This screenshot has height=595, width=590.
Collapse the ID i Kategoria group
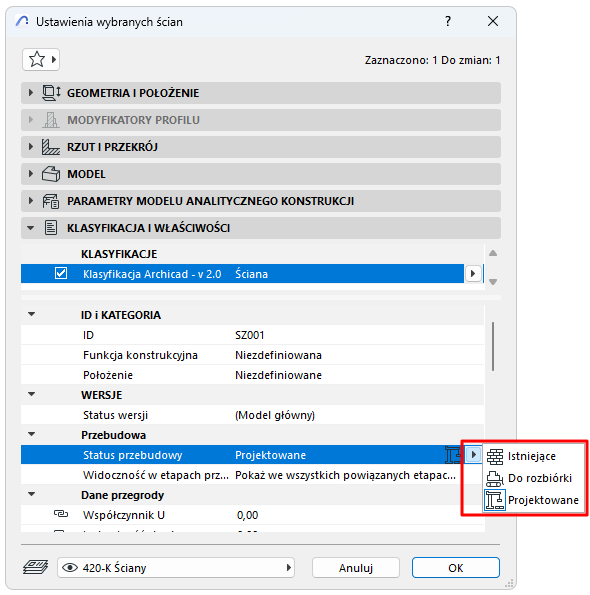point(31,314)
